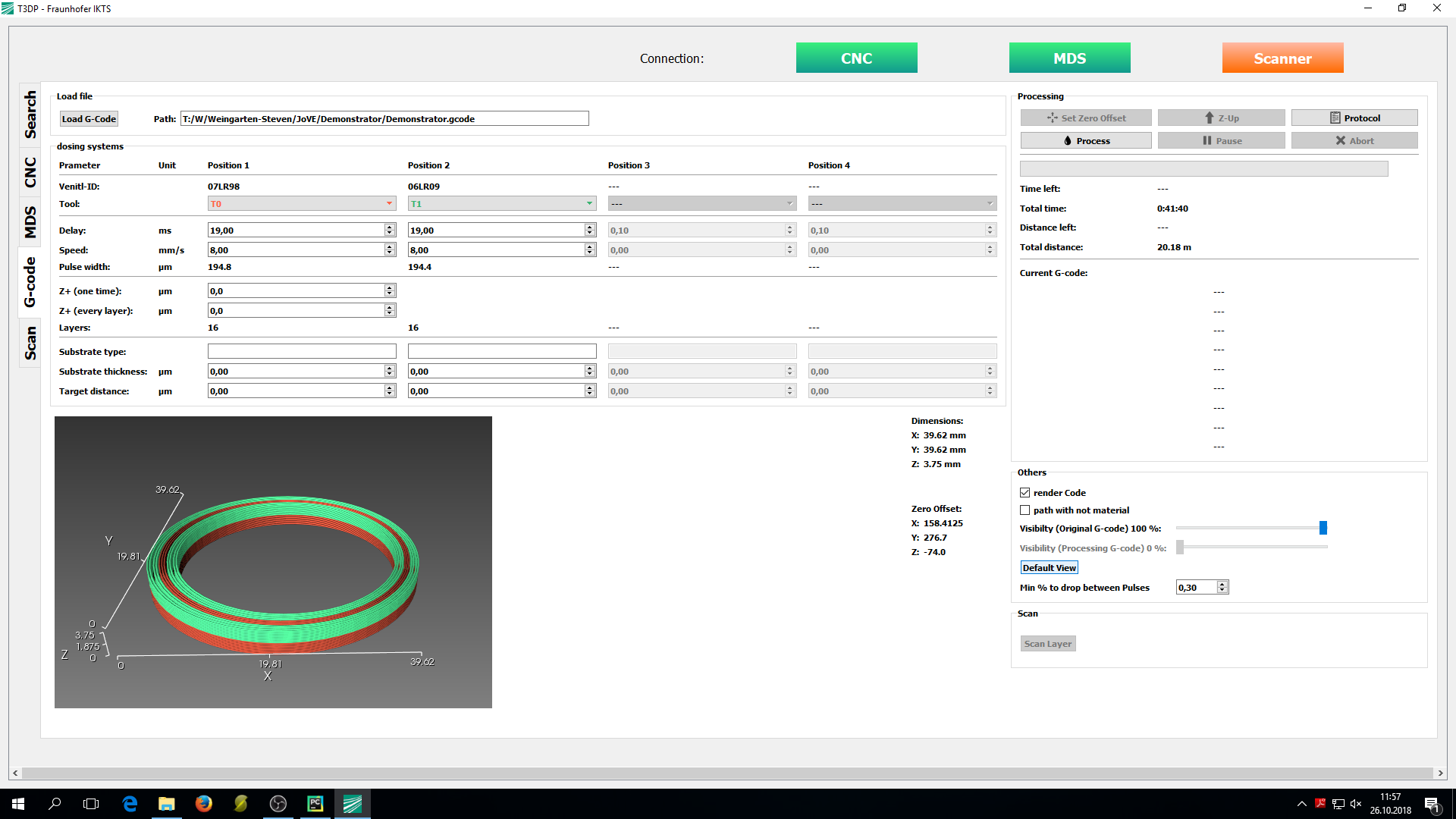Enable path with not material checkbox
Viewport: 1456px width, 819px height.
tap(1025, 510)
